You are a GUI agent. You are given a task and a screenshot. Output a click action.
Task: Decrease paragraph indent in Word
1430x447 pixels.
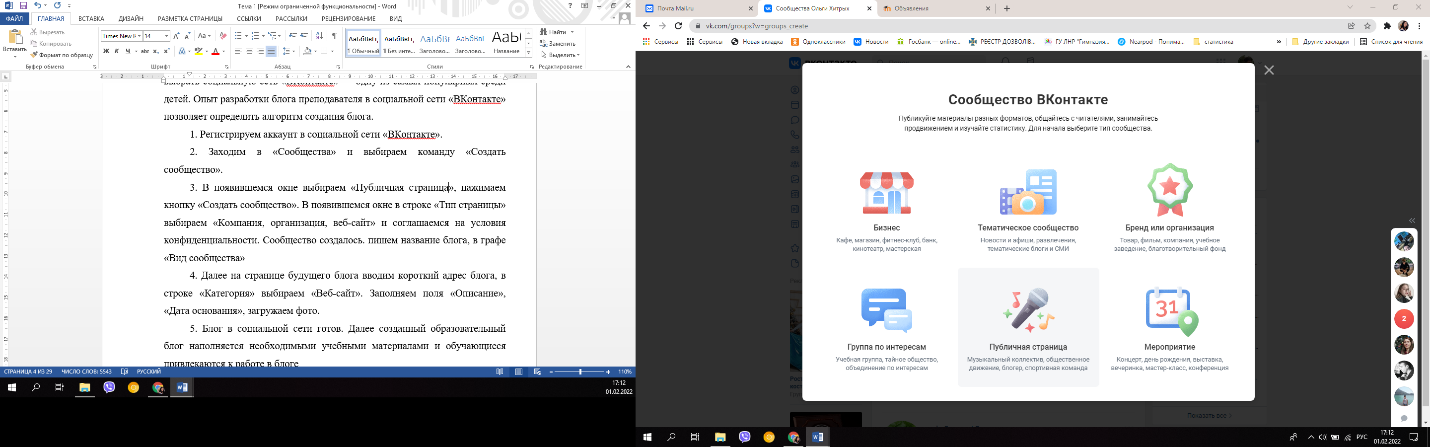click(292, 36)
